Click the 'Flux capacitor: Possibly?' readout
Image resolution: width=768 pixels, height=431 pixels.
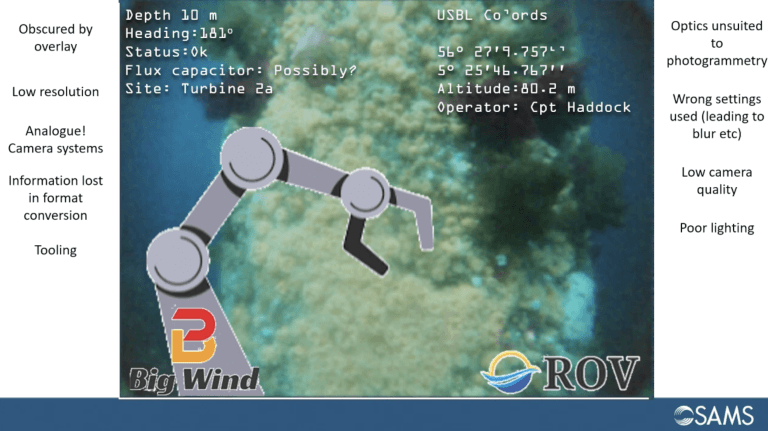point(240,70)
